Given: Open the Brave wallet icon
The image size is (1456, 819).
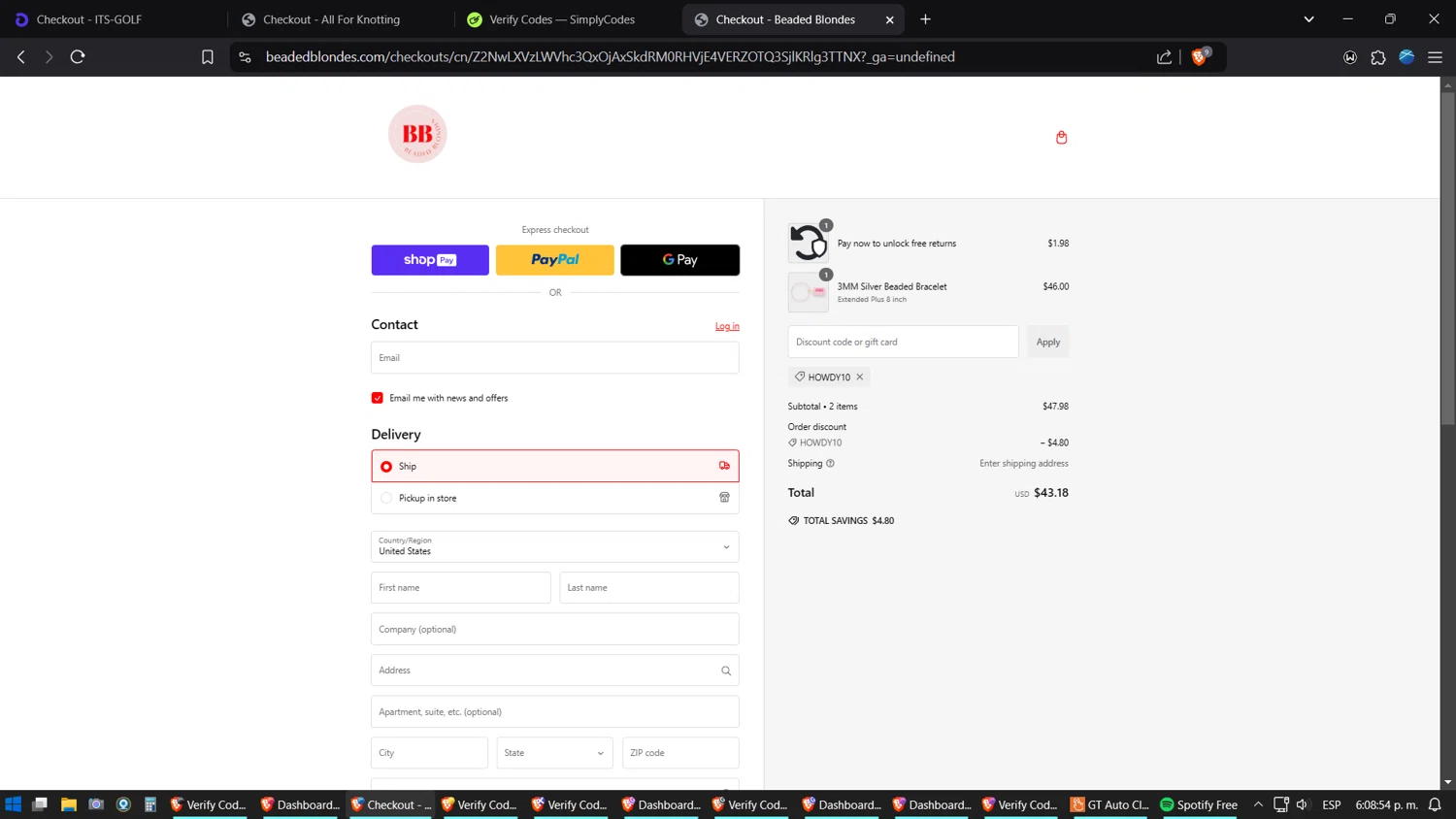Looking at the screenshot, I should (1349, 57).
